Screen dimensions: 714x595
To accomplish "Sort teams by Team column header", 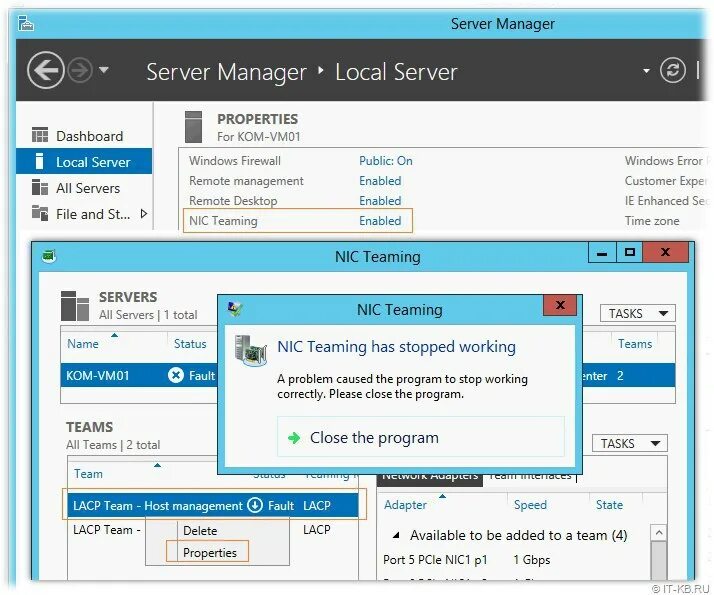I will point(88,474).
